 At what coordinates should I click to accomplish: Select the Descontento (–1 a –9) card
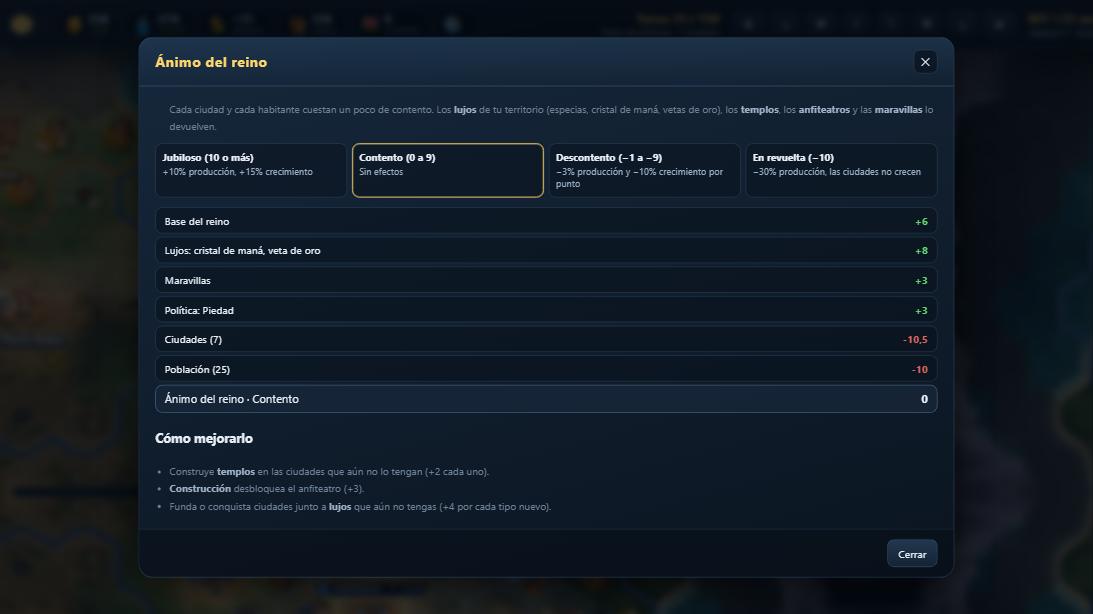tap(644, 170)
